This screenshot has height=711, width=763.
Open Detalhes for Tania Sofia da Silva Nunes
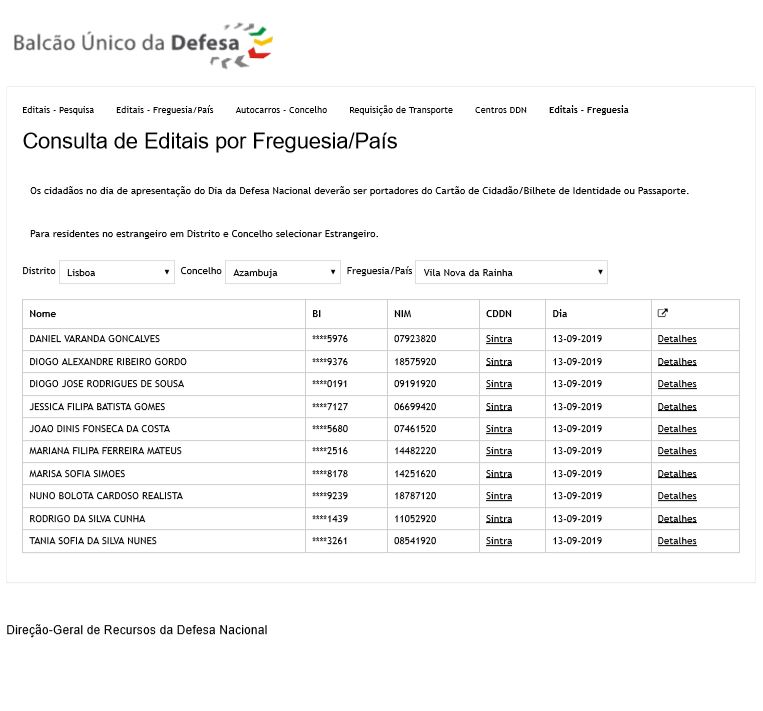pyautogui.click(x=677, y=541)
